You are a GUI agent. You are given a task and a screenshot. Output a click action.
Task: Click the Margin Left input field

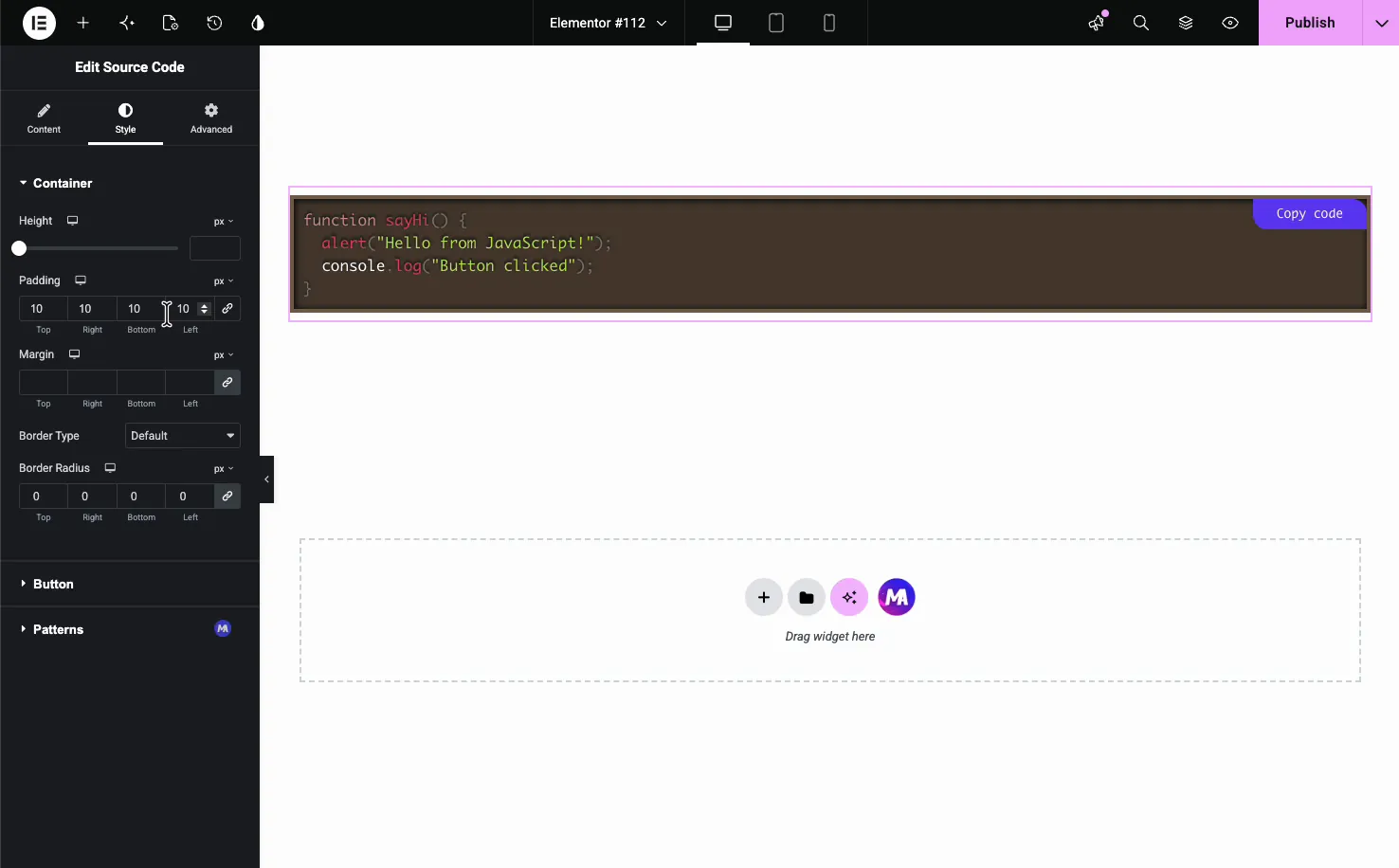tap(191, 383)
